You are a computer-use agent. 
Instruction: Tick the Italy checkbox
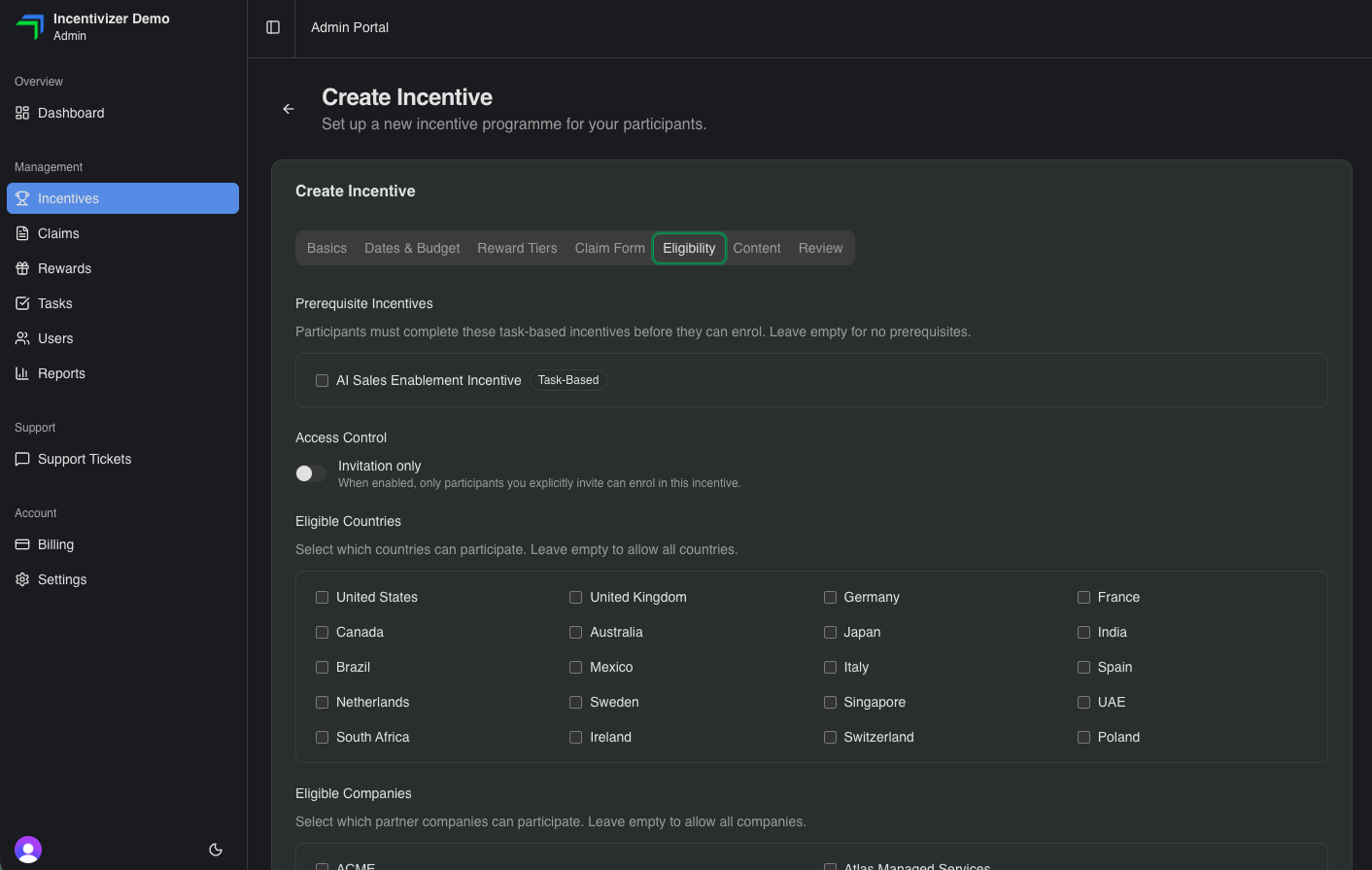point(830,667)
